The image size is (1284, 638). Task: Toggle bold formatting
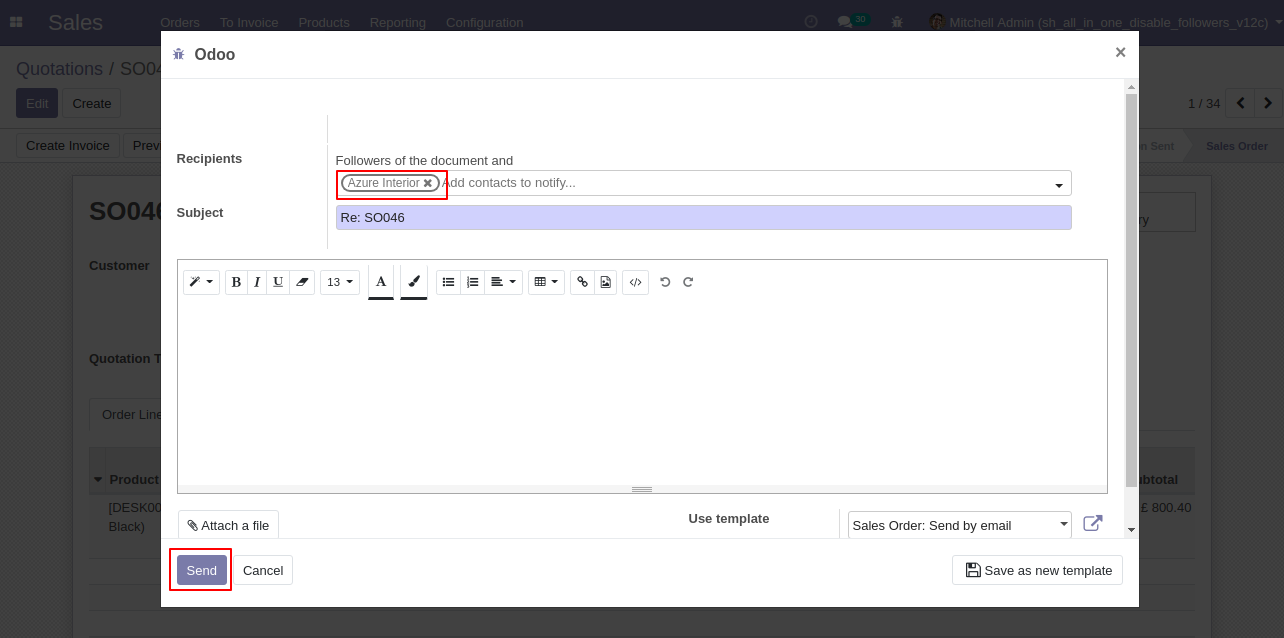pyautogui.click(x=236, y=282)
